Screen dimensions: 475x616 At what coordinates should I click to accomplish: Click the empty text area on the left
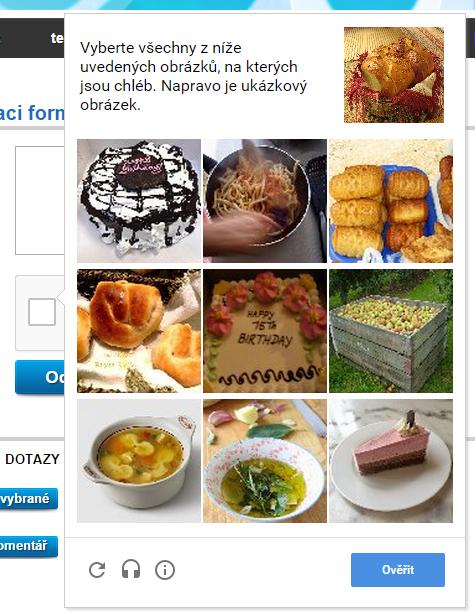(40, 200)
